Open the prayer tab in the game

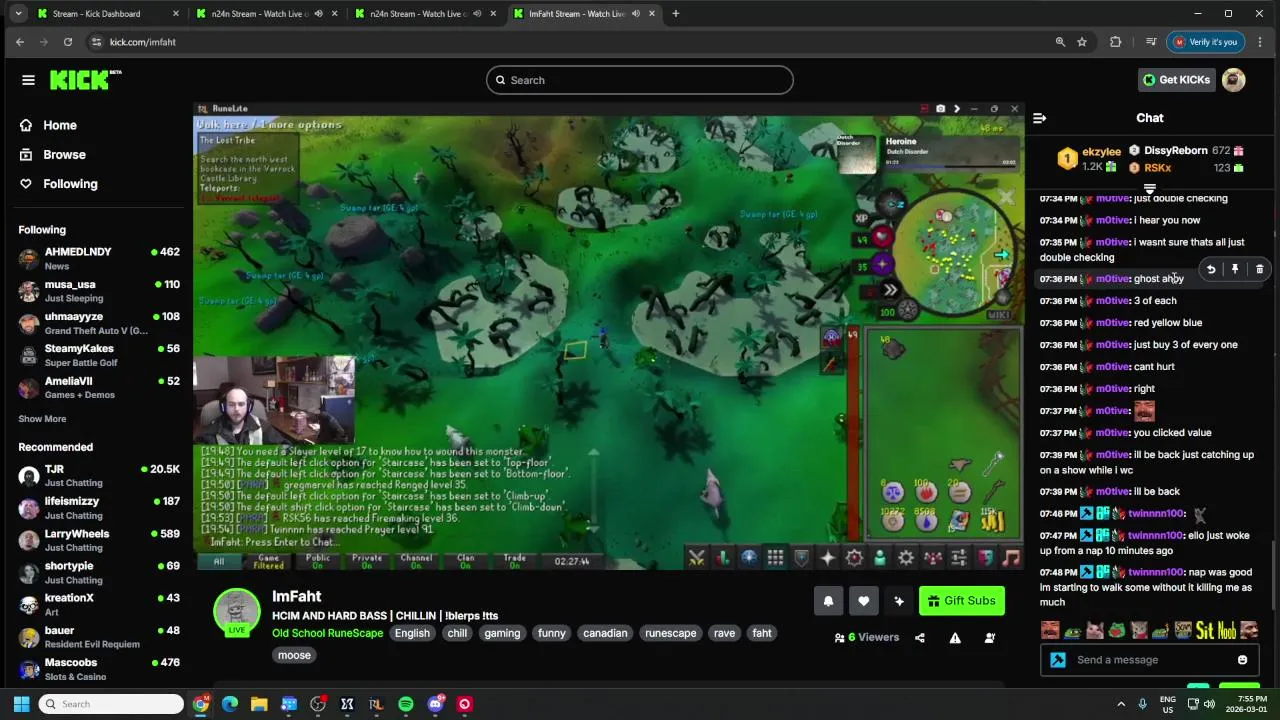828,557
